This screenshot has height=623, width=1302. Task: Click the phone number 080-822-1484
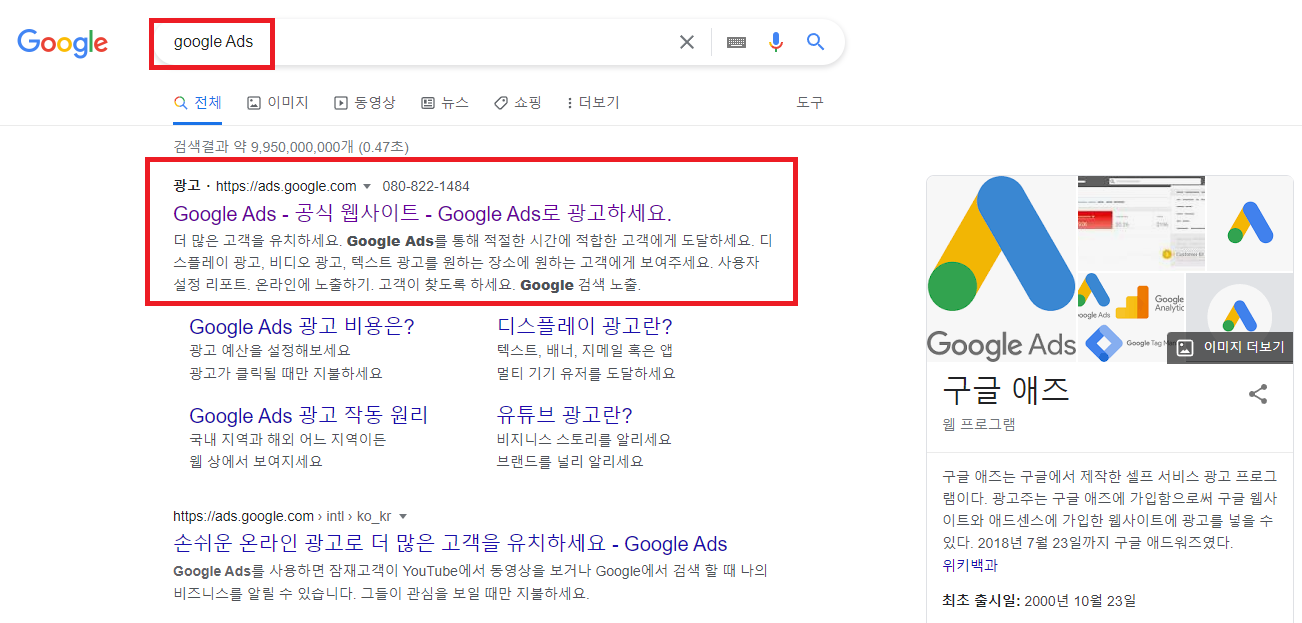pyautogui.click(x=426, y=187)
